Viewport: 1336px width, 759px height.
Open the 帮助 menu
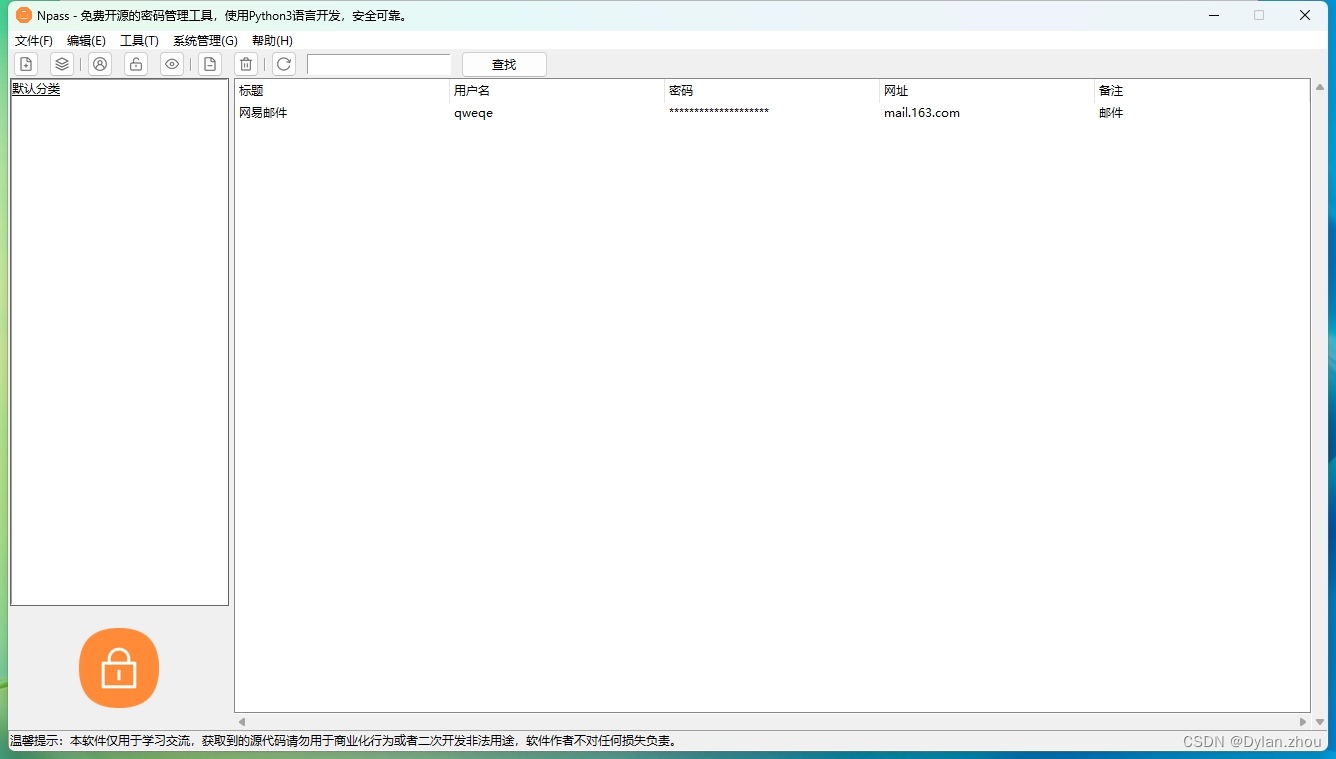point(271,41)
